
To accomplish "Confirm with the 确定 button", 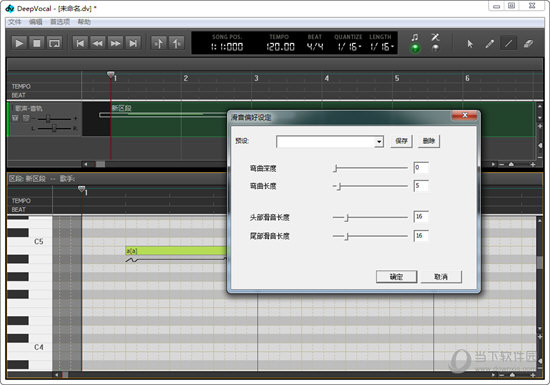I will [396, 277].
